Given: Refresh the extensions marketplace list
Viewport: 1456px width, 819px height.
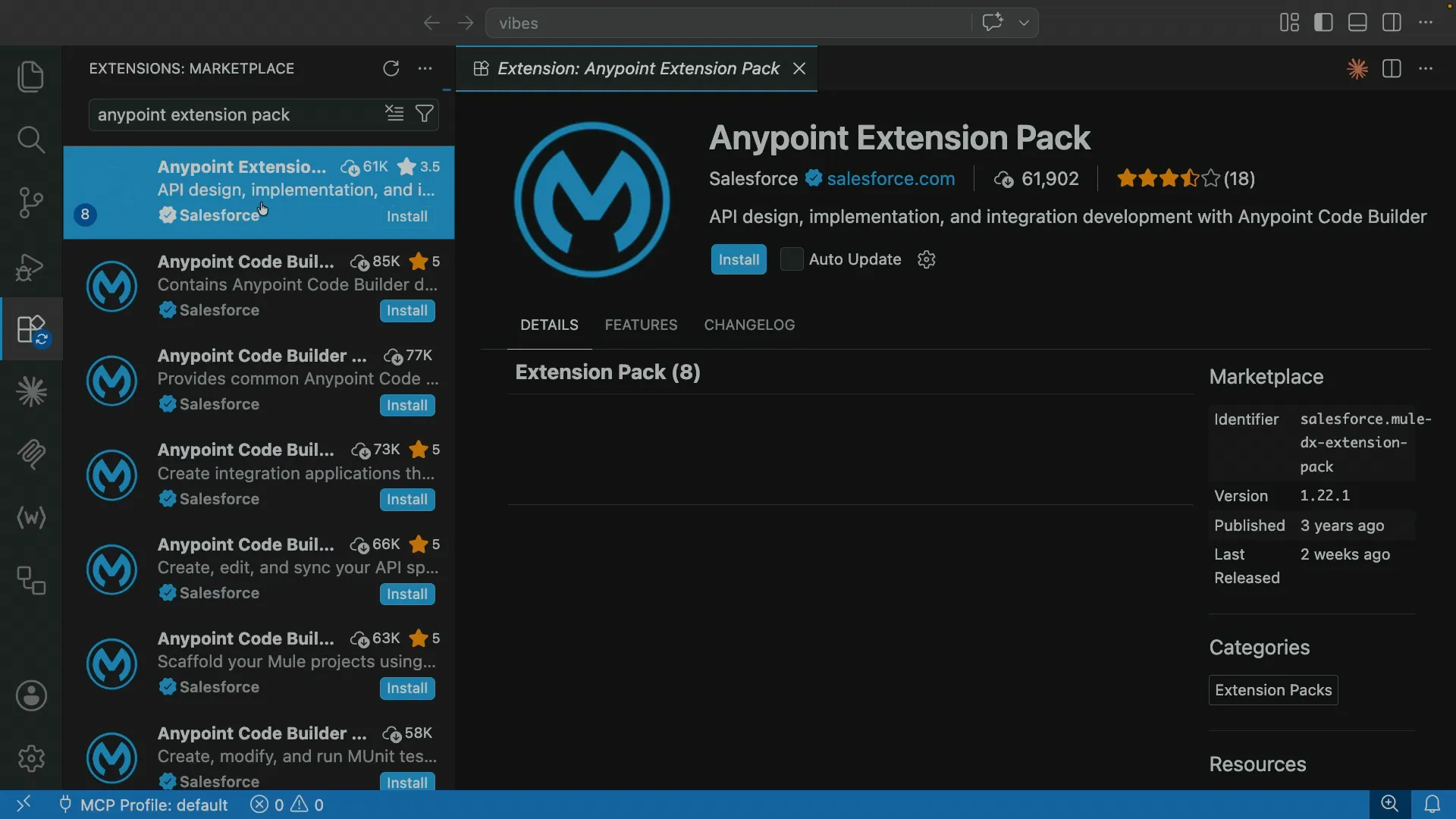Looking at the screenshot, I should click(391, 69).
